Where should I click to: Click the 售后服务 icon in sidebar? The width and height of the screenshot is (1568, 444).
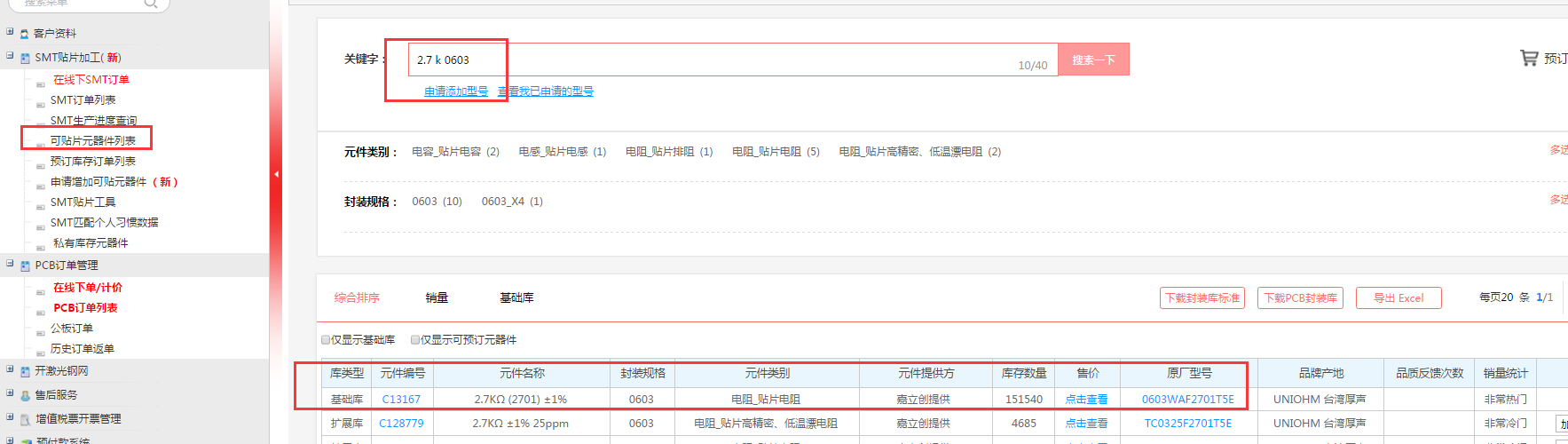[26, 395]
